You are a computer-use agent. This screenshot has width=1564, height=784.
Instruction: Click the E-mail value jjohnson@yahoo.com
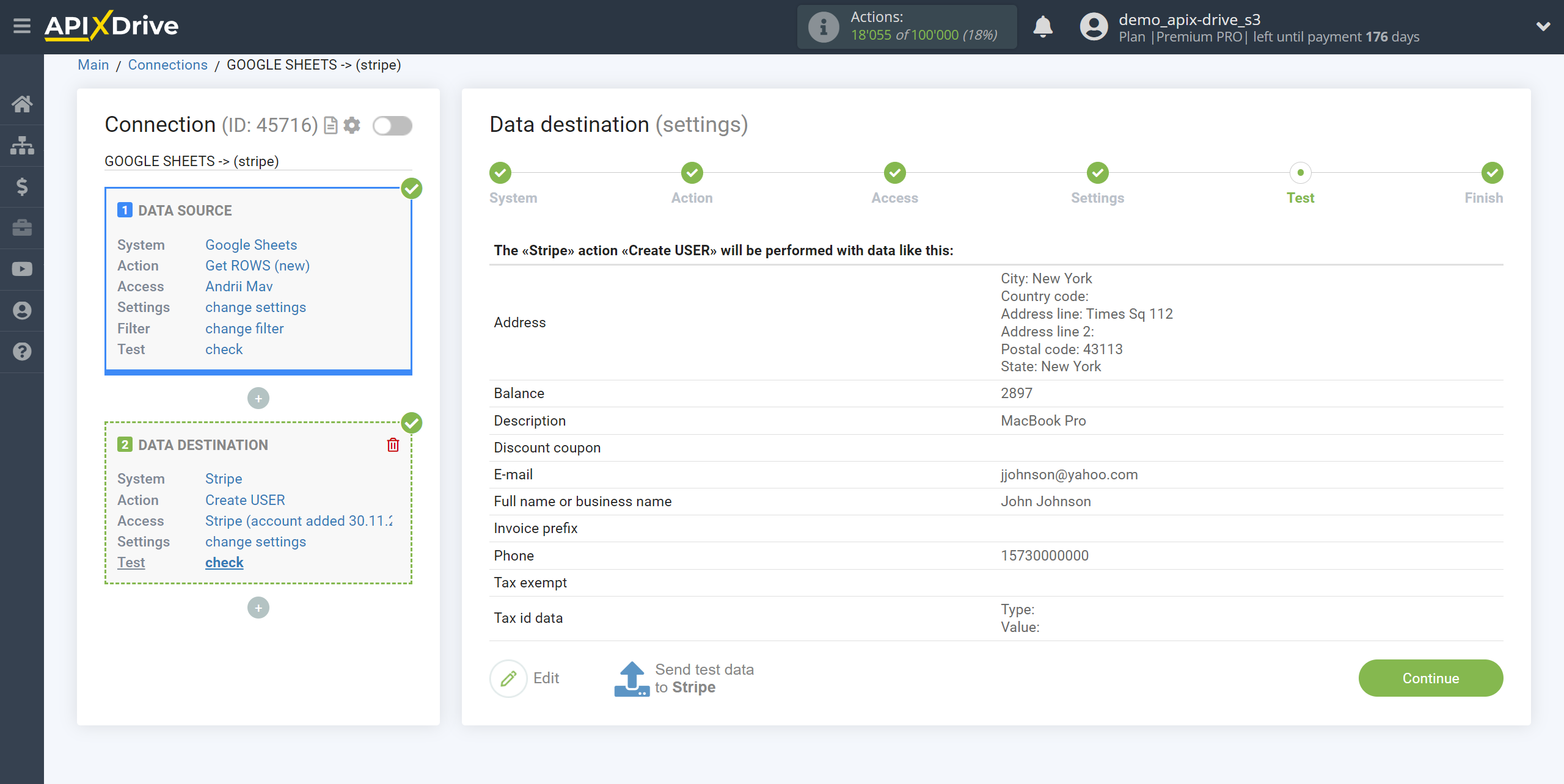(1069, 474)
